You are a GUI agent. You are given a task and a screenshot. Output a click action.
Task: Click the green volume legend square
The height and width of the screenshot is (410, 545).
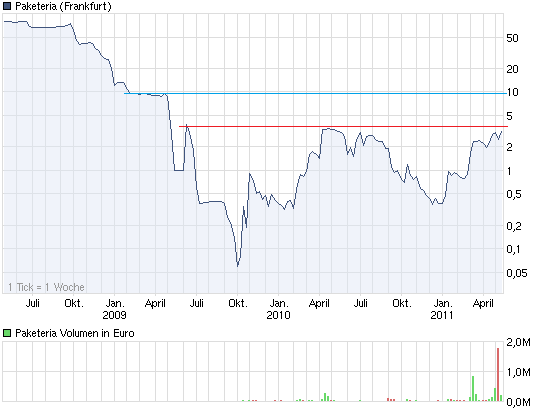point(7,333)
